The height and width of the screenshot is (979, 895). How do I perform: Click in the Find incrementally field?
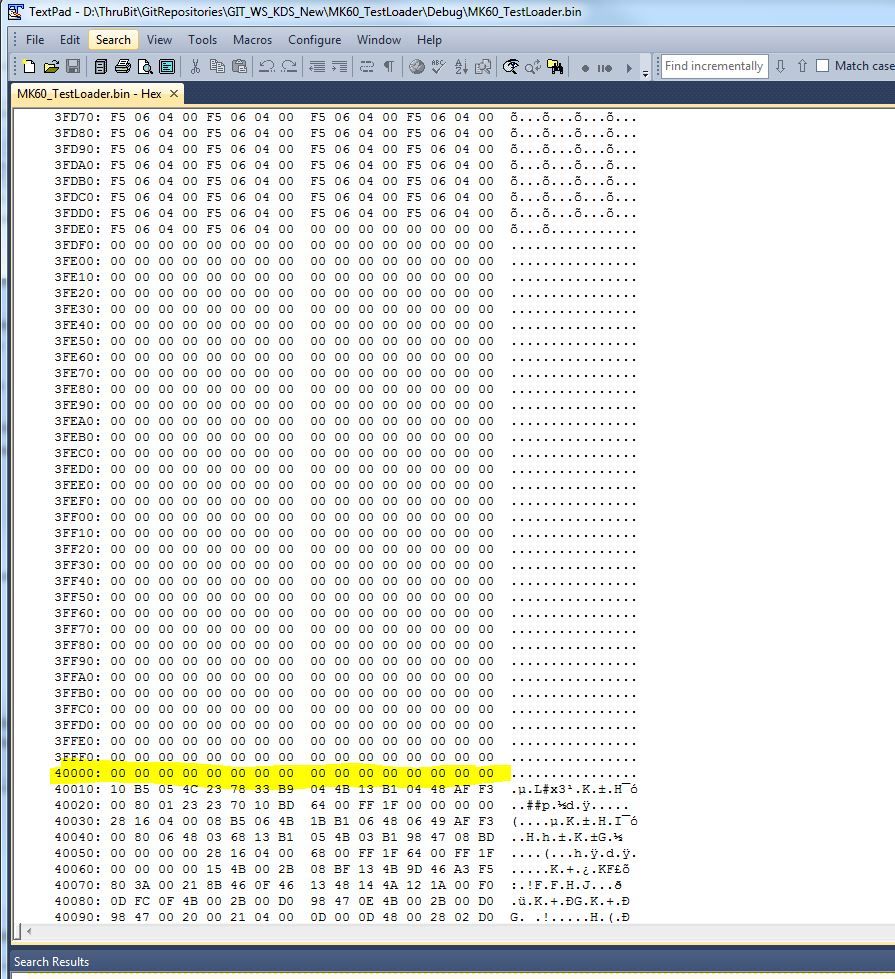(x=712, y=66)
